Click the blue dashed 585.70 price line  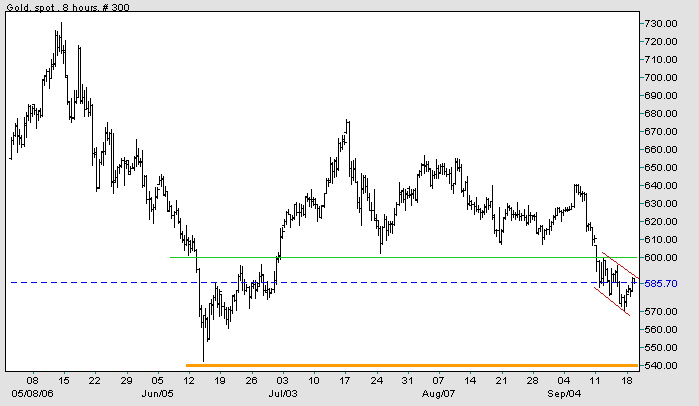point(325,283)
